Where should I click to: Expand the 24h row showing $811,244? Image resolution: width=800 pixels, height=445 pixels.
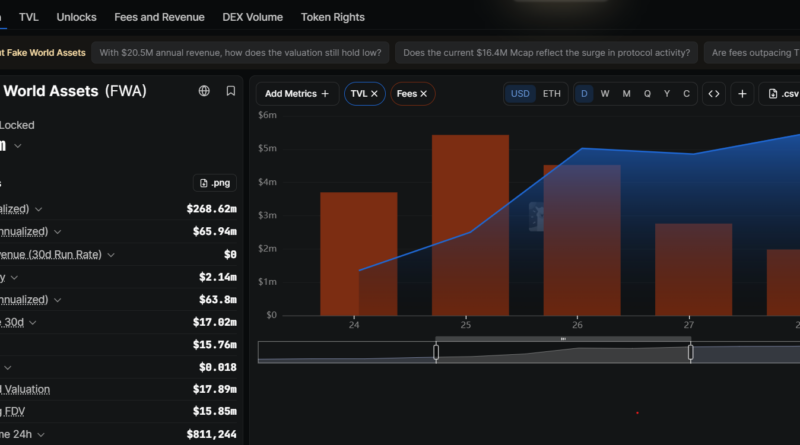[41, 435]
